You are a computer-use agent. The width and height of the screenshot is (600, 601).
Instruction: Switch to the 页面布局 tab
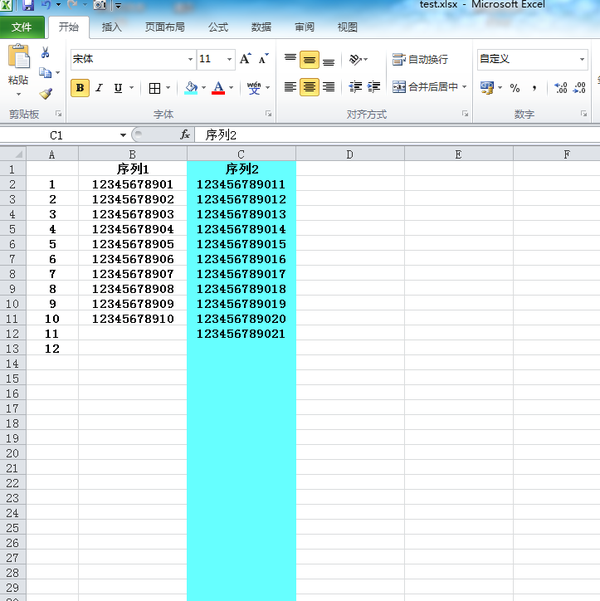click(x=165, y=27)
